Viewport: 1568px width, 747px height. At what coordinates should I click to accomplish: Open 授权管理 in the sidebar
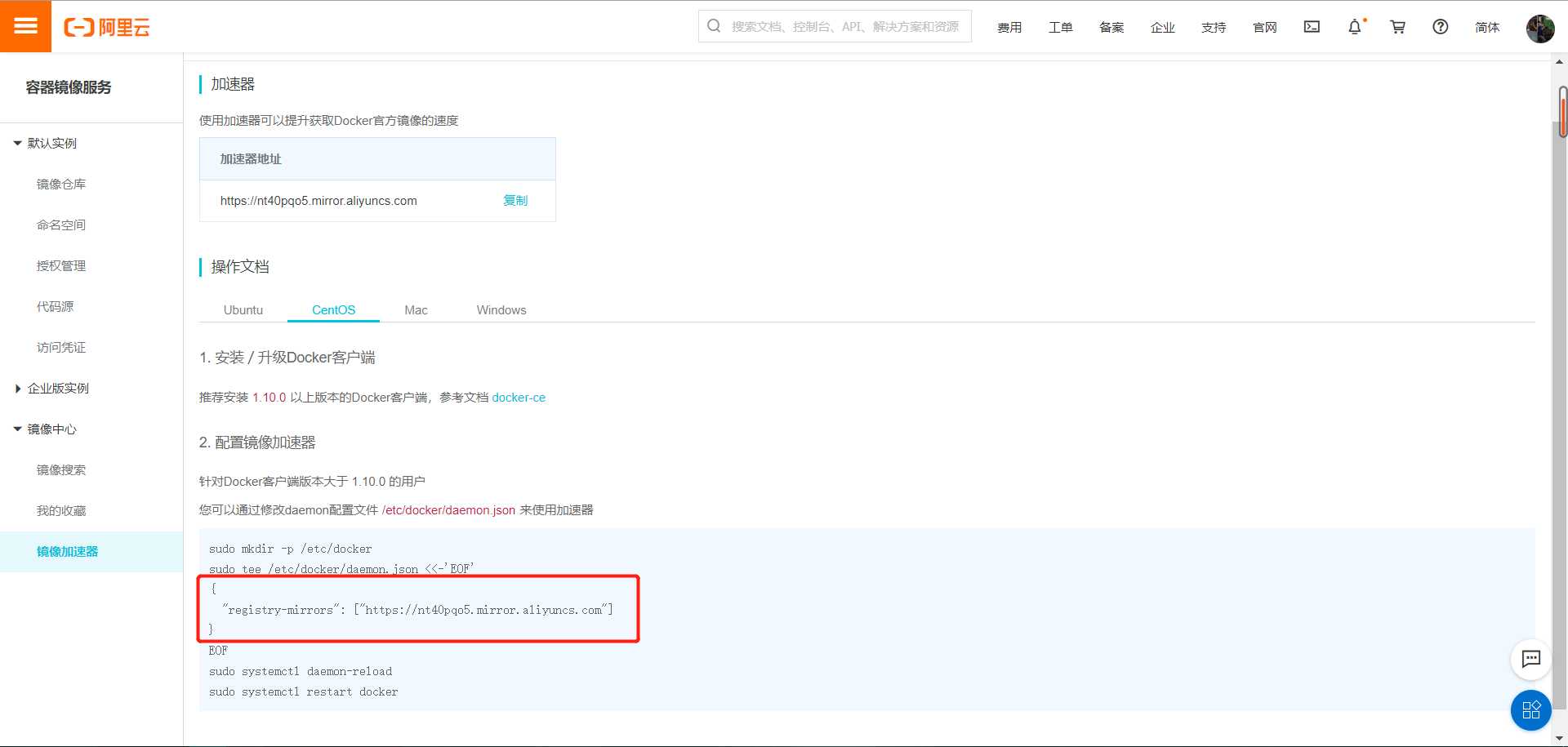pos(61,265)
